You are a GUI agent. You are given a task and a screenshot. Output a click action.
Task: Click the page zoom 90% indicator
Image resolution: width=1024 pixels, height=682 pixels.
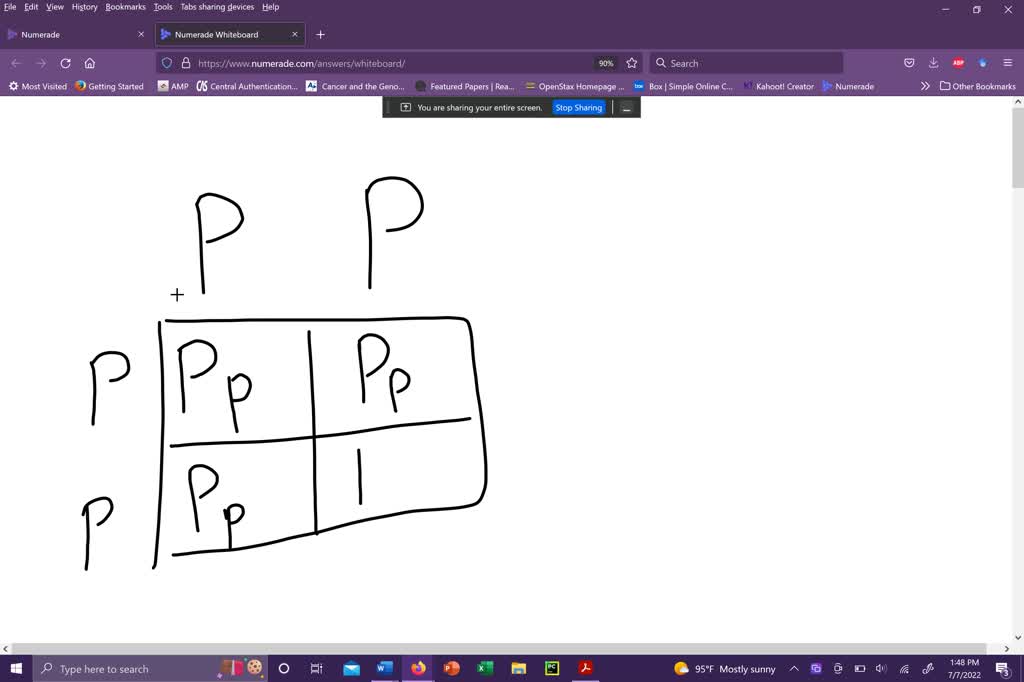(x=606, y=63)
